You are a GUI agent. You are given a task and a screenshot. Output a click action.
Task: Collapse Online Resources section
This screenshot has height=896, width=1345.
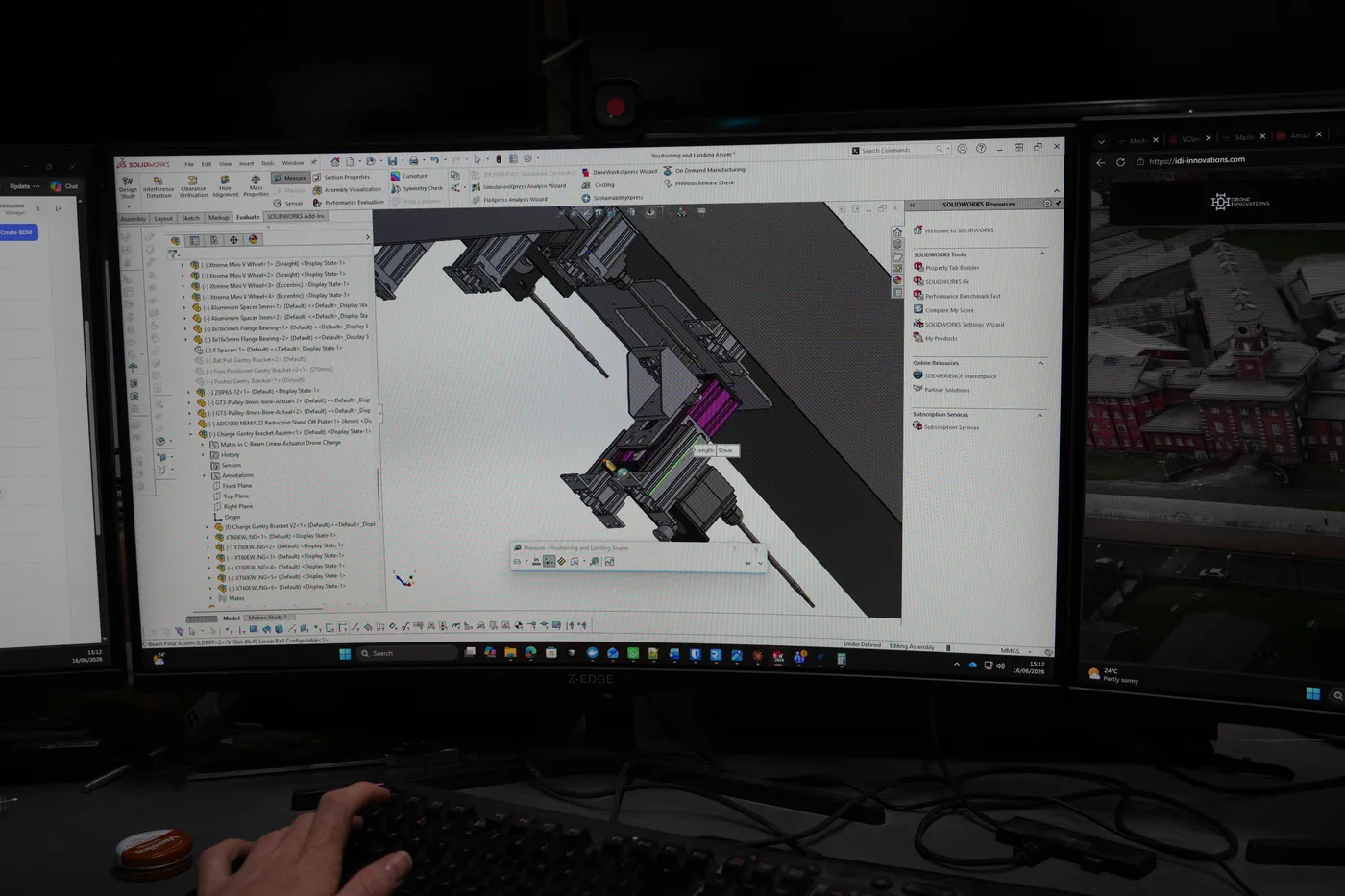[x=1040, y=363]
